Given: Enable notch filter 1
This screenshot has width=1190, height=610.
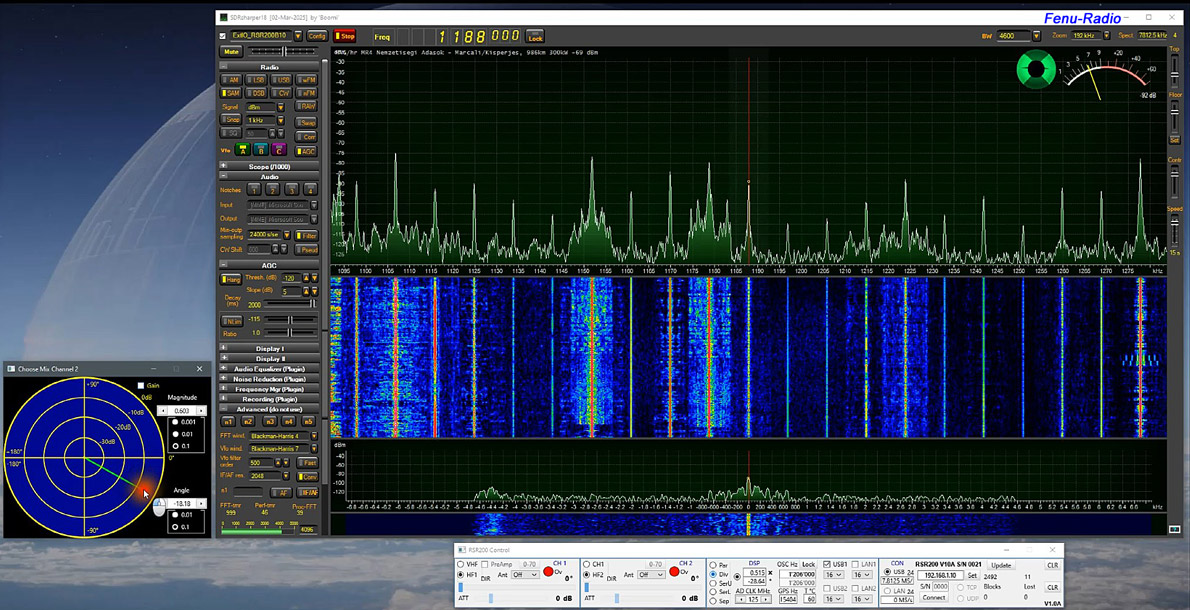Looking at the screenshot, I should (x=253, y=190).
